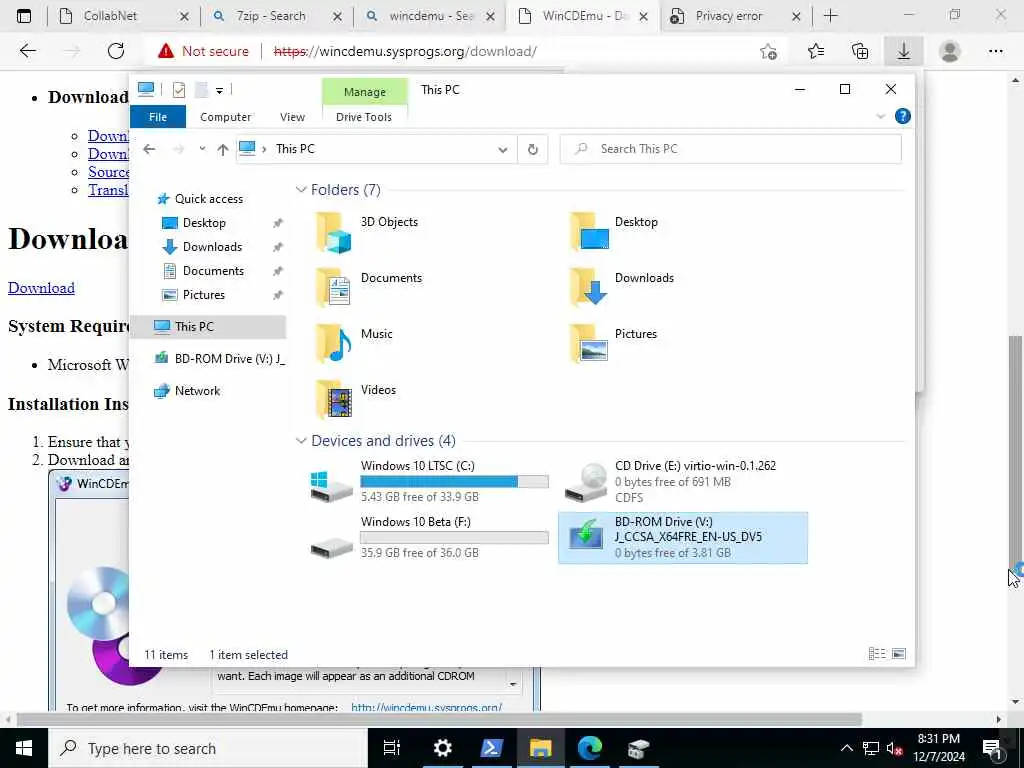Open Task View on the taskbar
The height and width of the screenshot is (768, 1024).
[x=391, y=748]
